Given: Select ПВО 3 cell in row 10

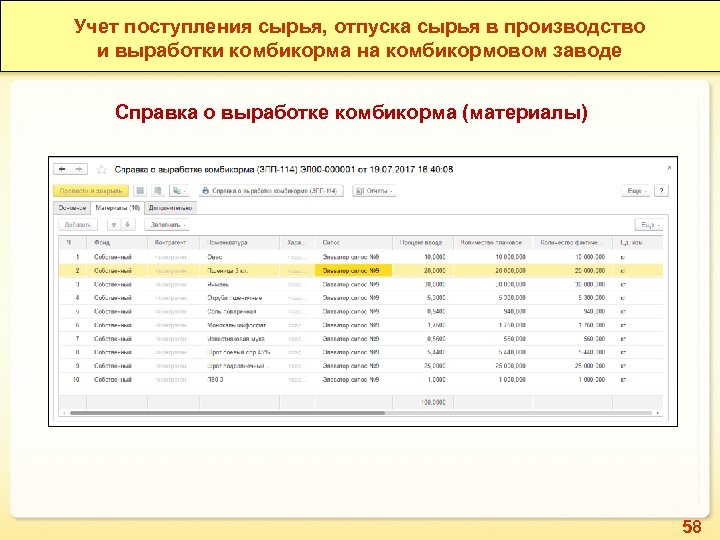Looking at the screenshot, I should tap(239, 380).
